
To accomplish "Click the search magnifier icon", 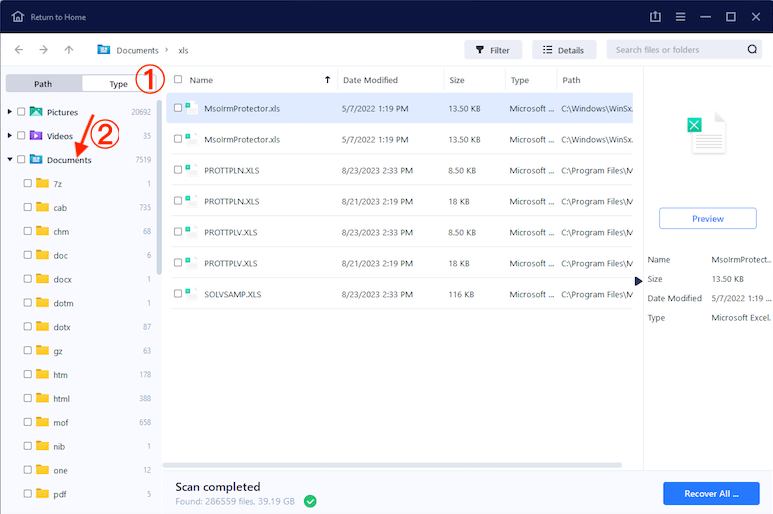I will (752, 50).
